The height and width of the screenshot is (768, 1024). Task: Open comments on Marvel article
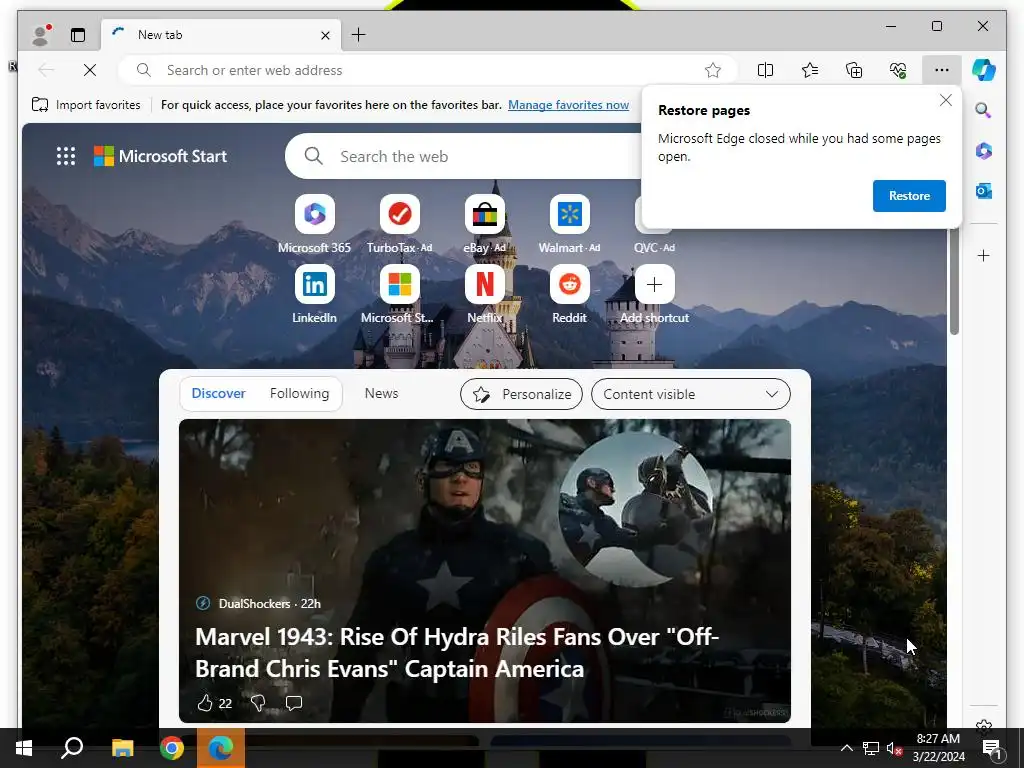click(x=294, y=703)
